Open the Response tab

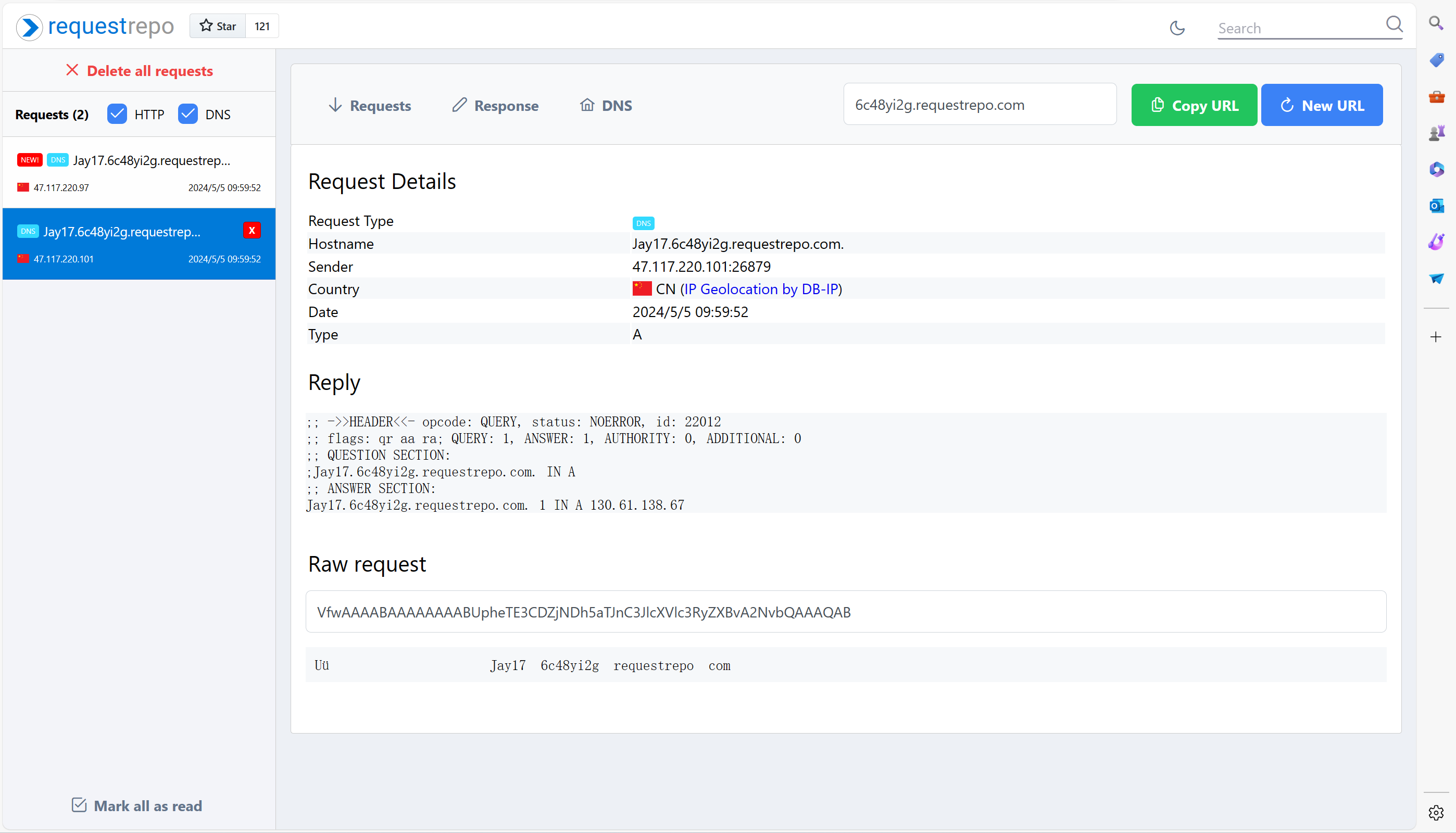(495, 105)
